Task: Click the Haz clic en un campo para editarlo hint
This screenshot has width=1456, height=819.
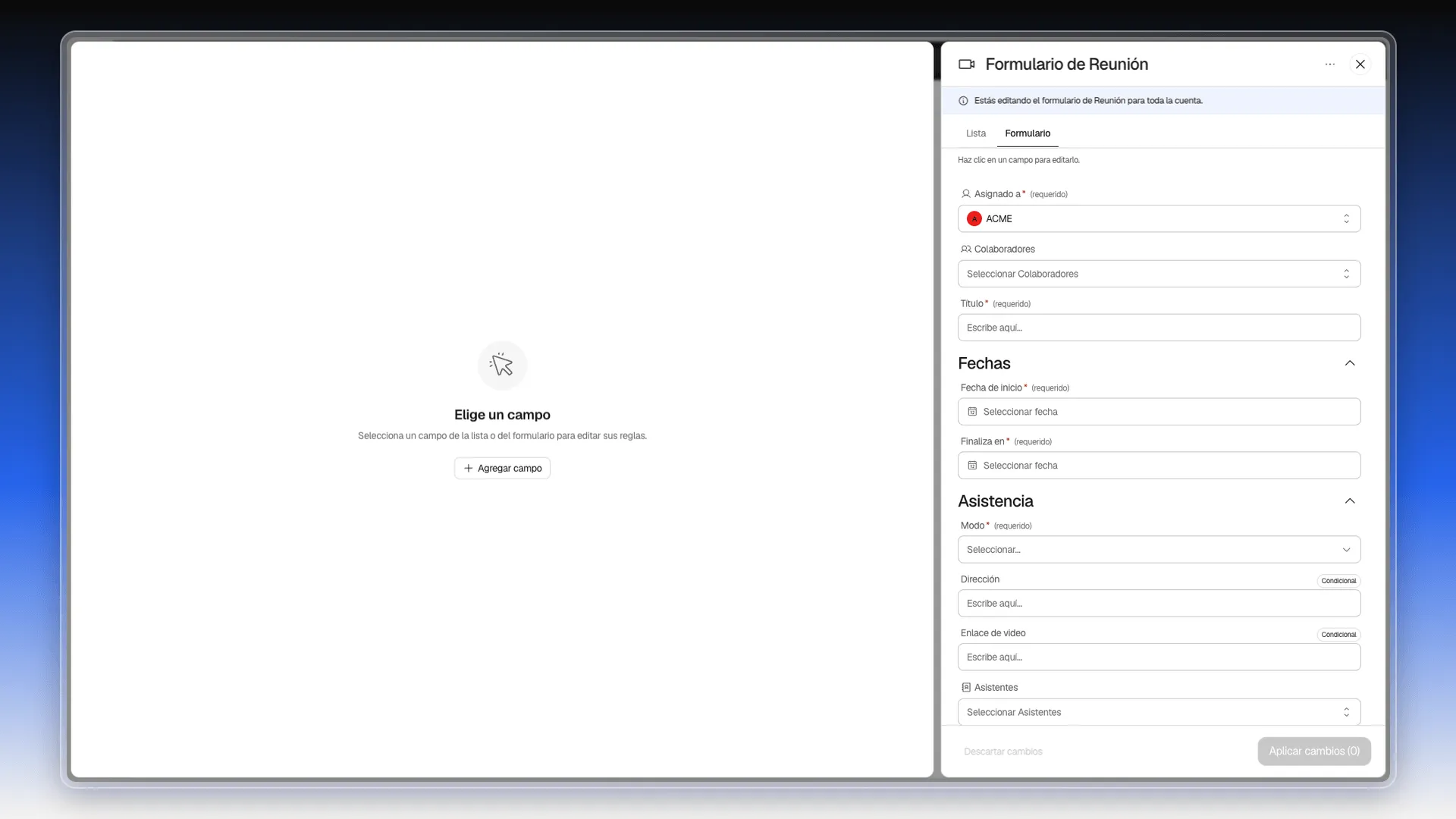Action: pos(1018,160)
